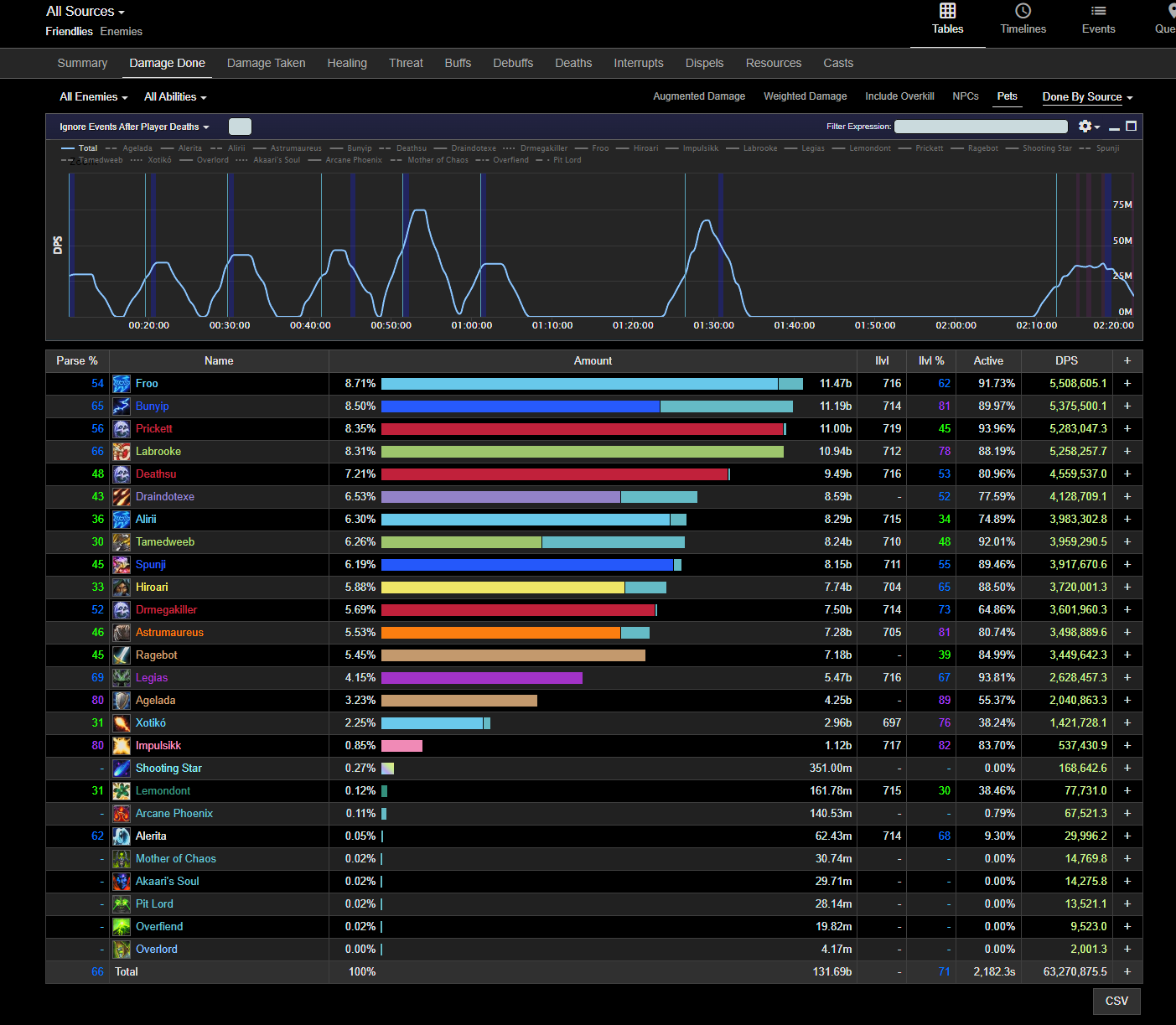Click the Shooting Star pet icon
The width and height of the screenshot is (1176, 1025).
pos(122,769)
